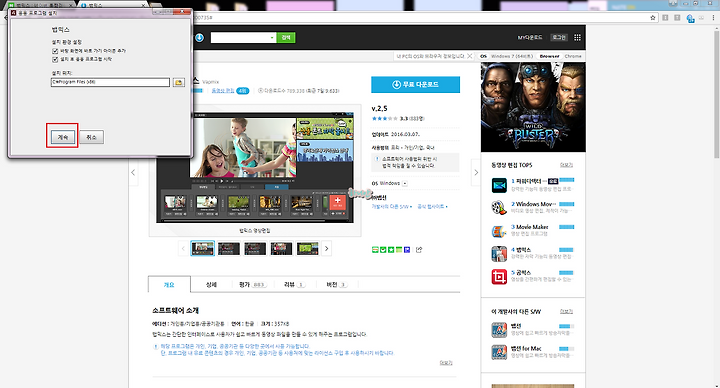Open the apps grid icon in header
720x388 pixels.
point(577,38)
